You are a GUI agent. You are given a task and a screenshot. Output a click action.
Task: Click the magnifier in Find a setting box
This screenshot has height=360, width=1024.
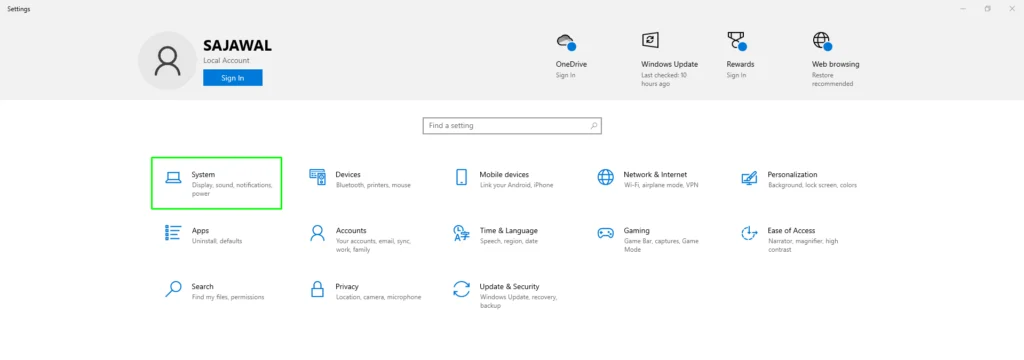594,125
